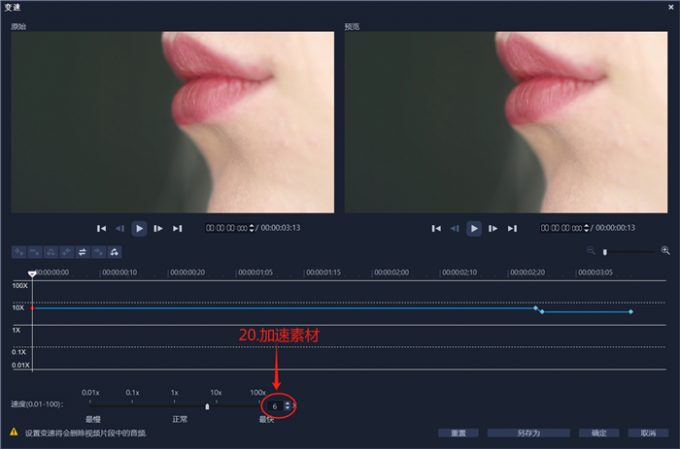
Task: Click the 00:00:02:00 ruler label
Action: [x=391, y=272]
